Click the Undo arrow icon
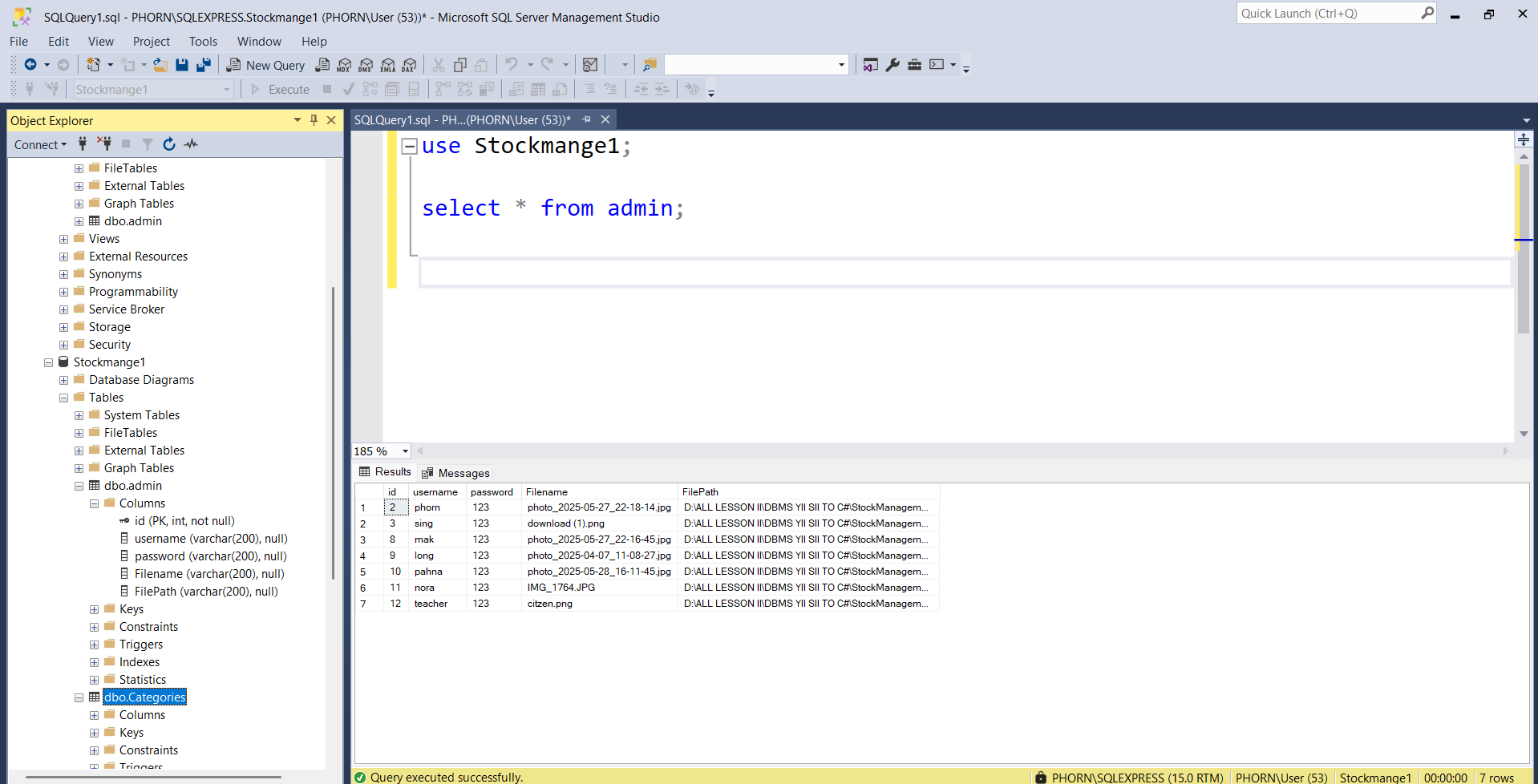The image size is (1538, 784). point(511,64)
